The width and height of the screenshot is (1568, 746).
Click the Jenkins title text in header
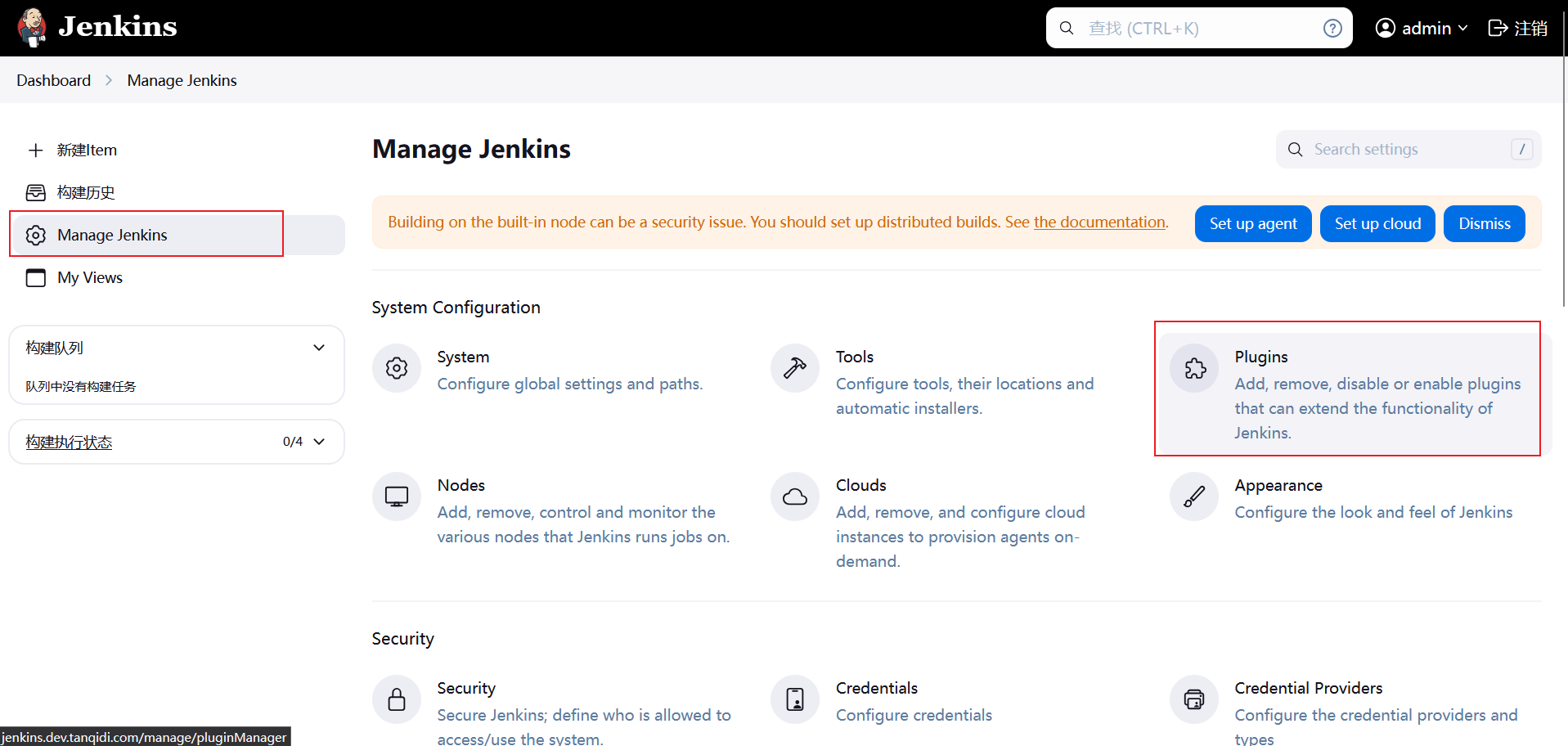coord(118,27)
